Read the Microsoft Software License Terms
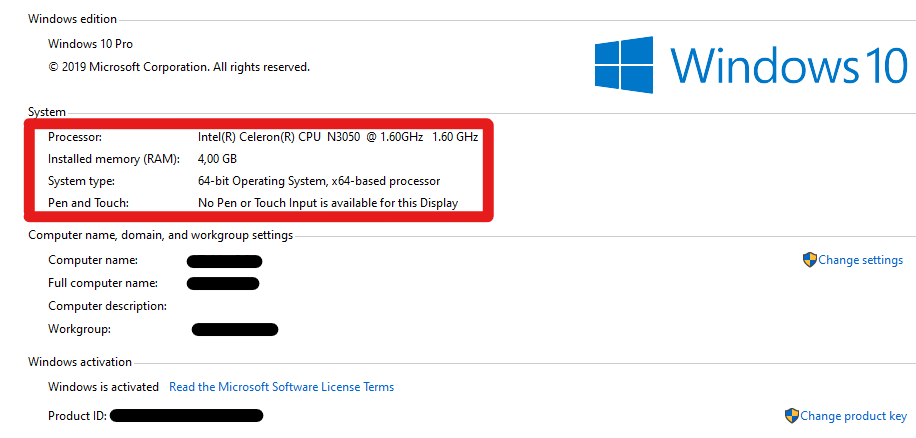The width and height of the screenshot is (916, 438). pyautogui.click(x=281, y=387)
